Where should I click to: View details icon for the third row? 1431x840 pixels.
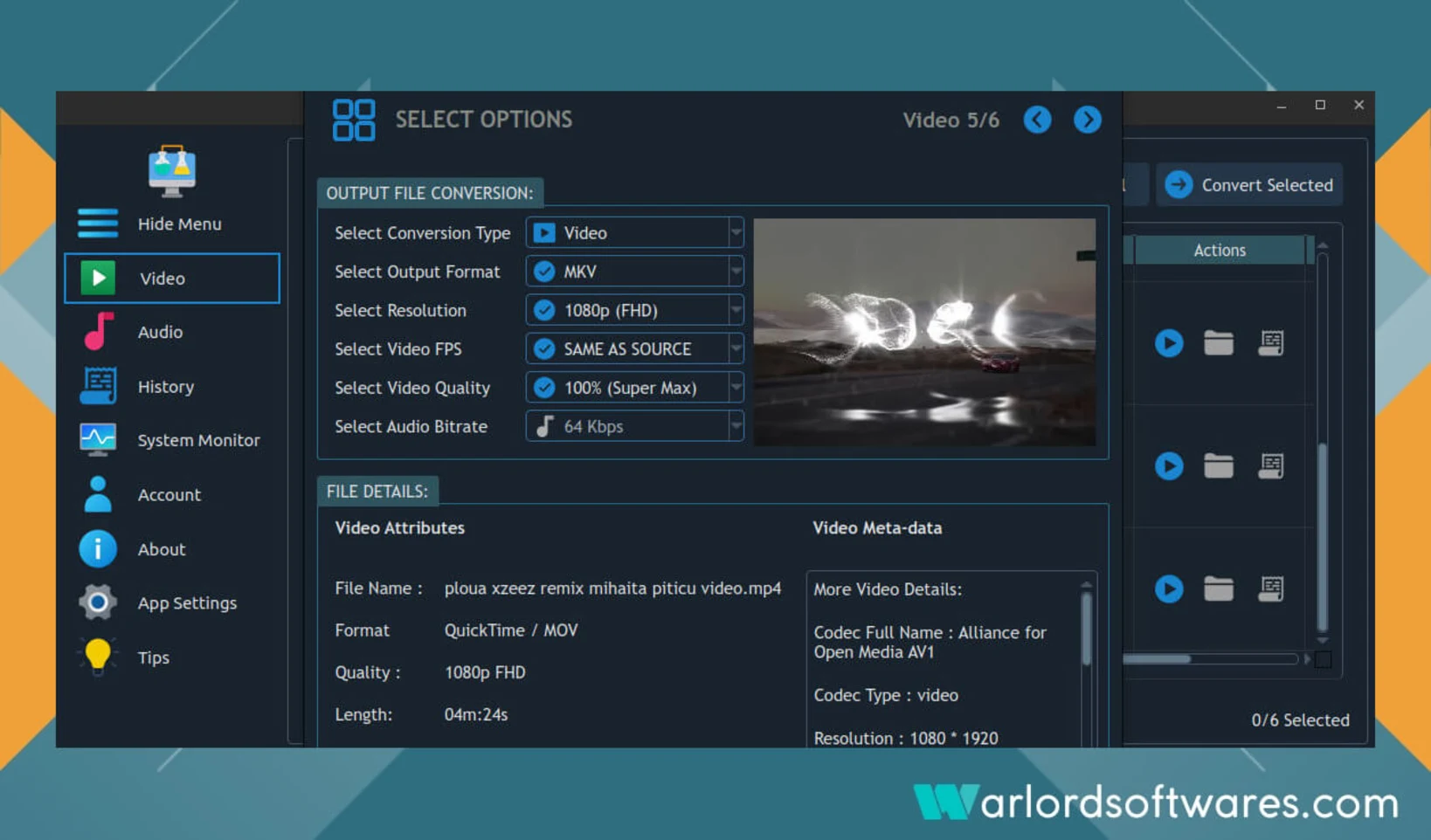[1270, 589]
